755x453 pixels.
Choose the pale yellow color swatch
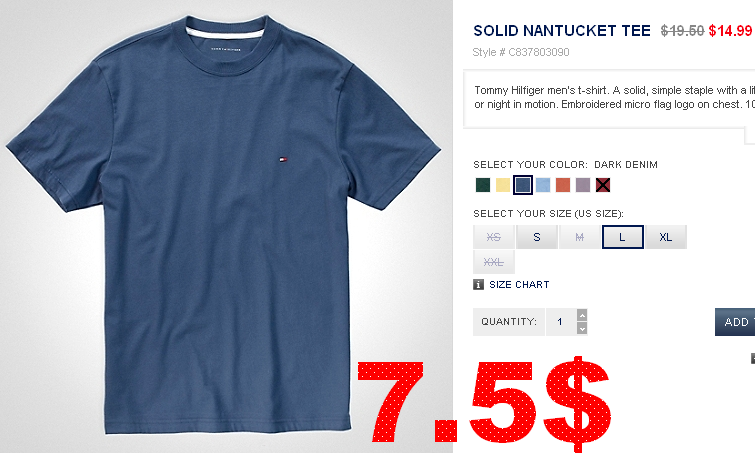tap(503, 185)
